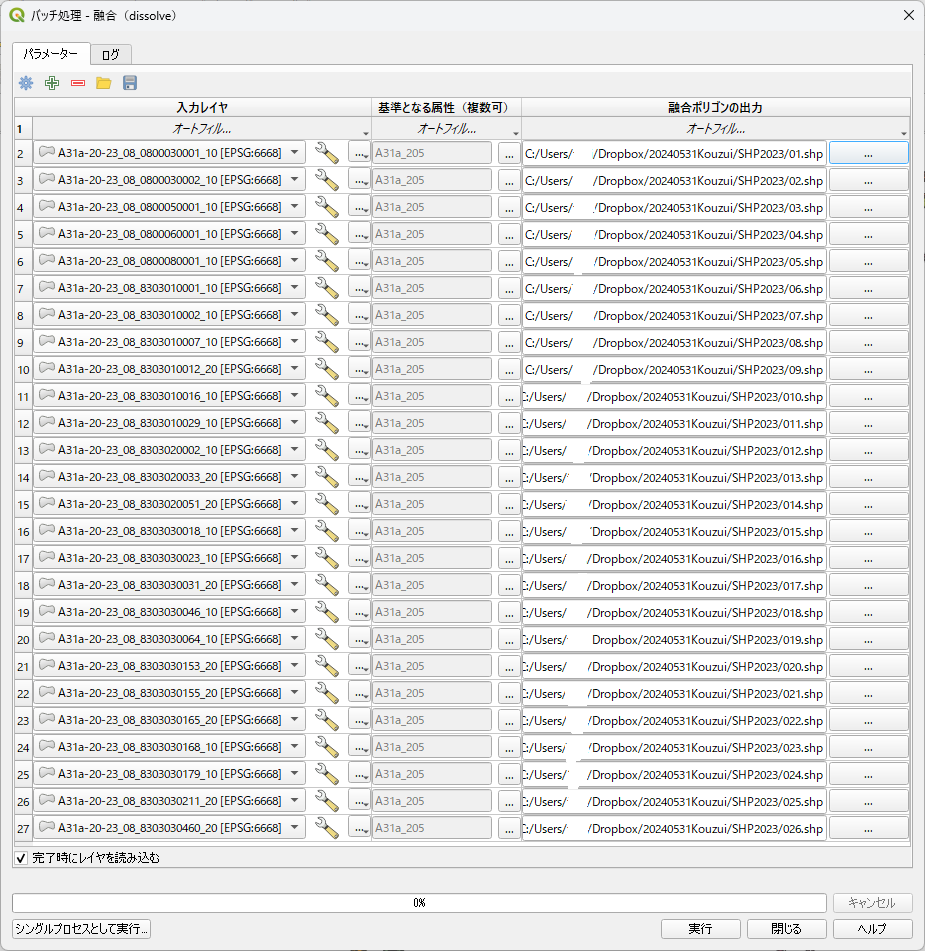
Task: Click the blue gear icon in toolbar
Action: (26, 83)
